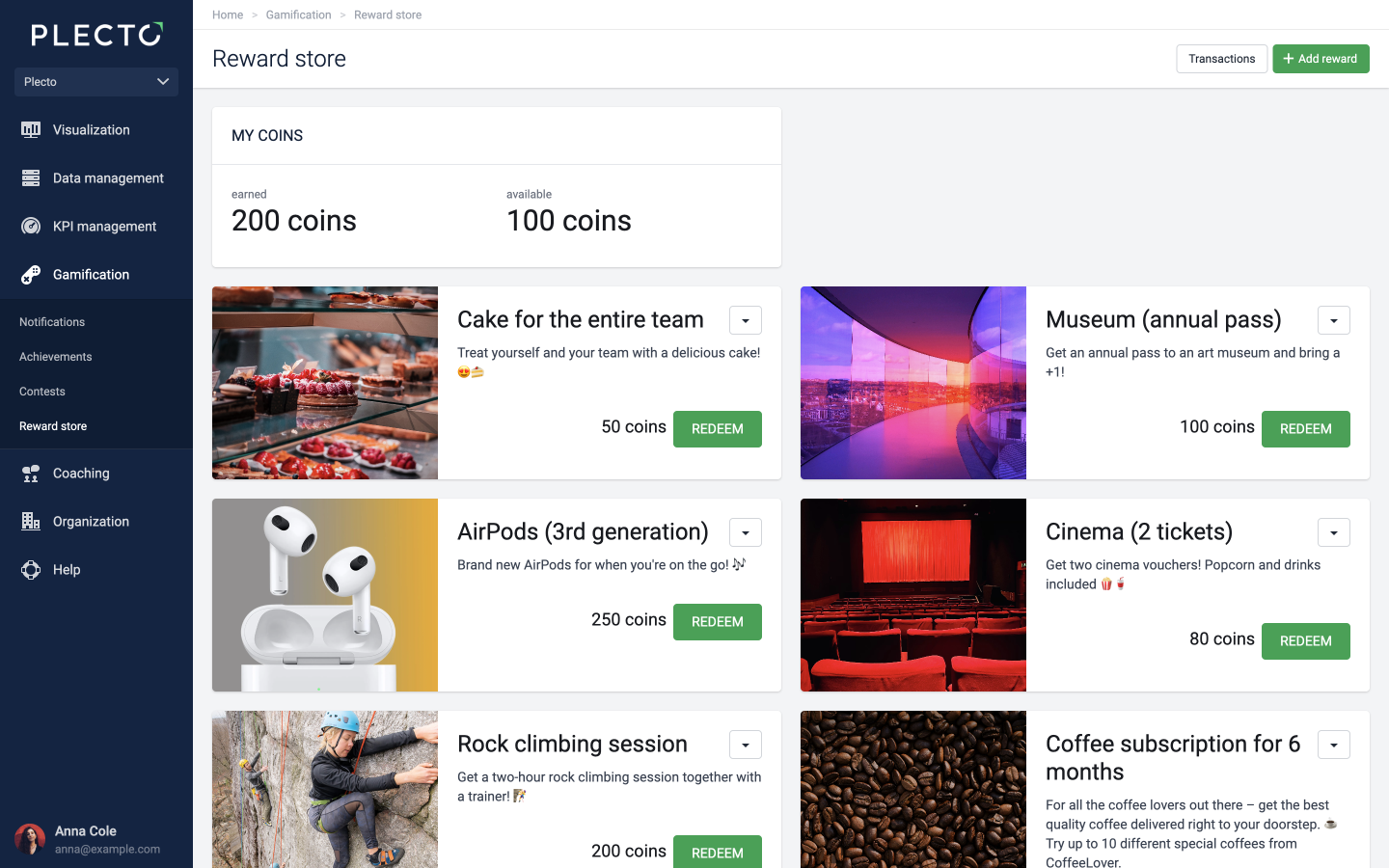Click the Gamification controller icon
The width and height of the screenshot is (1389, 868).
31,274
